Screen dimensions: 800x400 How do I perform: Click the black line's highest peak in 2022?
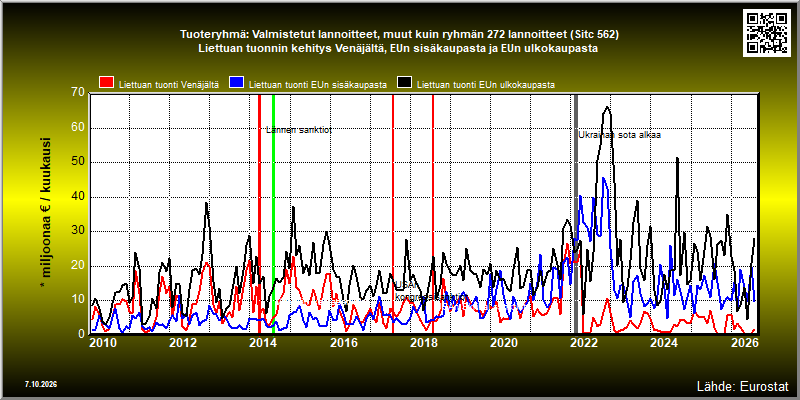[x=606, y=107]
